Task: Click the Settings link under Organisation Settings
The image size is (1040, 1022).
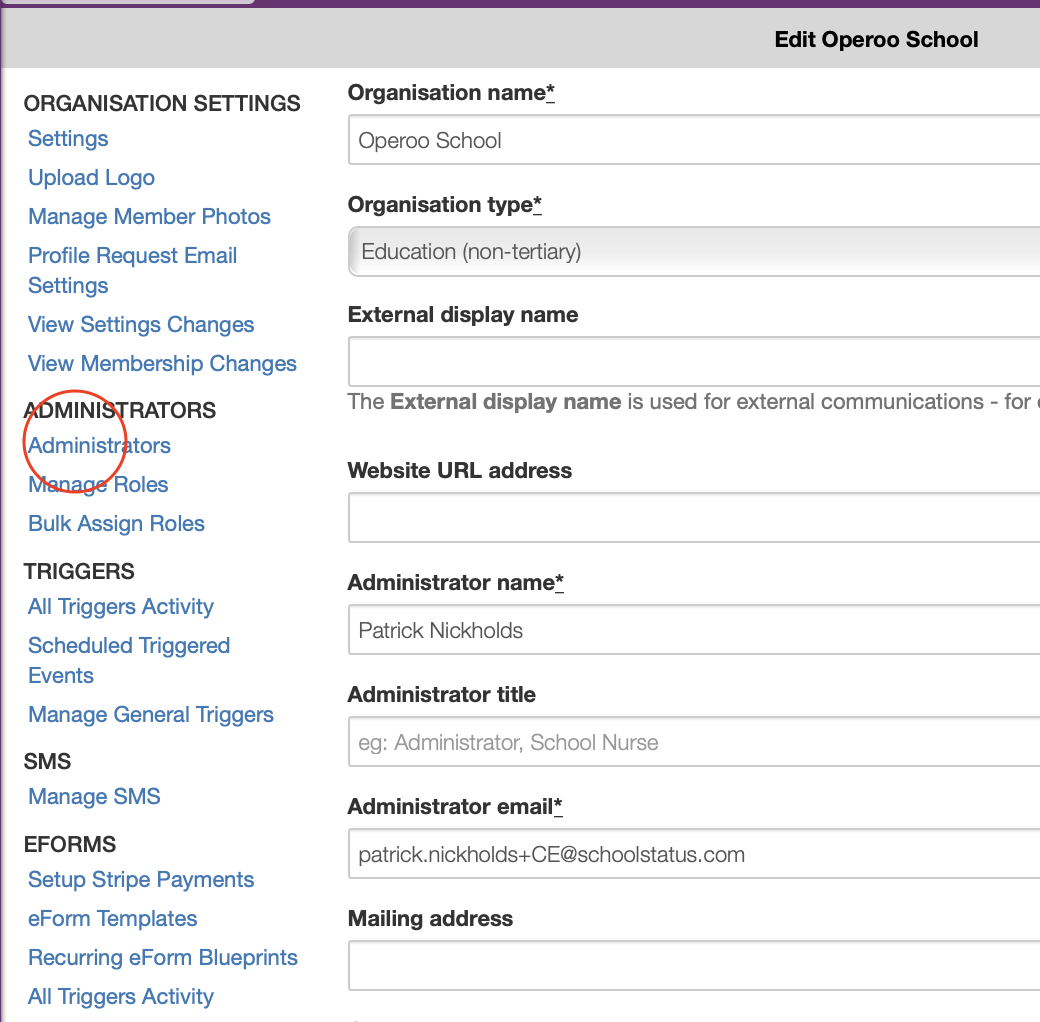Action: coord(68,139)
